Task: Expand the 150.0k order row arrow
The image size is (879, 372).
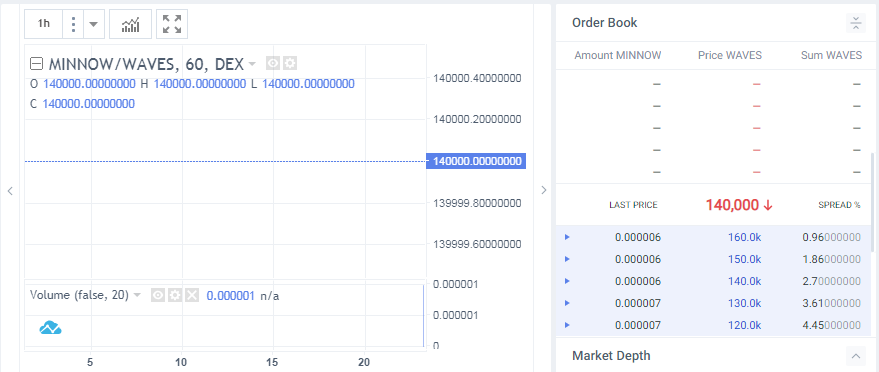Action: (x=567, y=259)
